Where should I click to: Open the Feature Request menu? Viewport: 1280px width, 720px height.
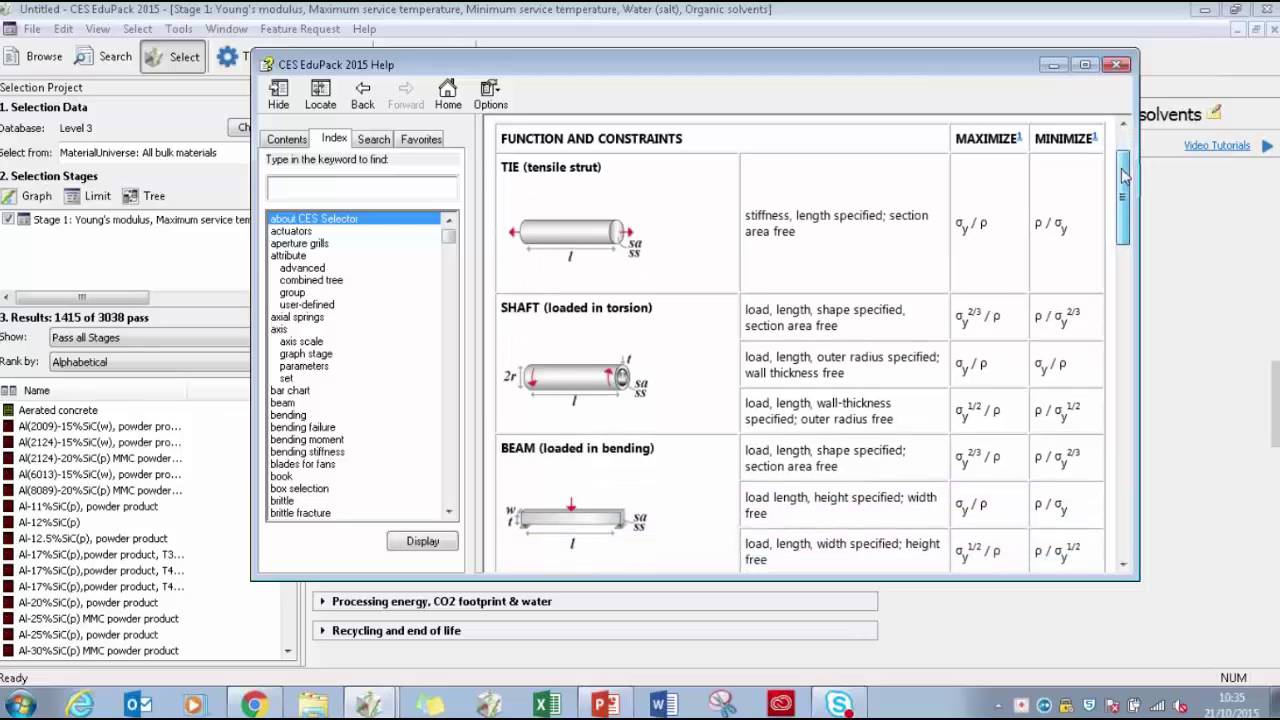pos(300,29)
